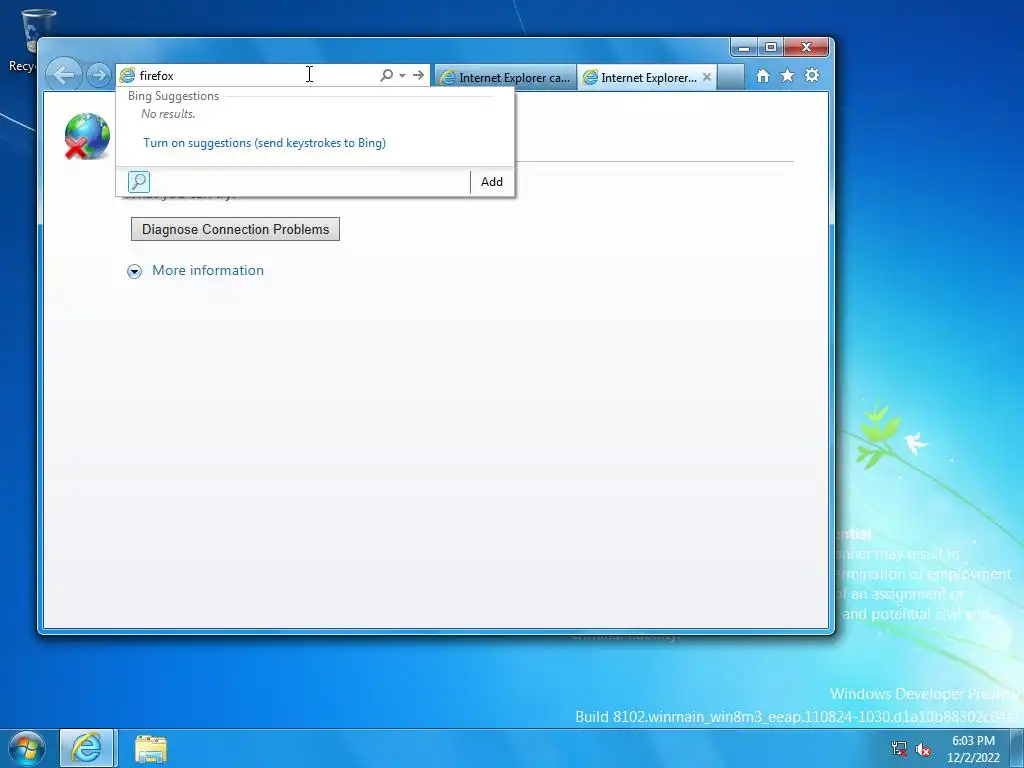This screenshot has height=768, width=1024.
Task: Go back using the Back arrow button
Action: click(64, 74)
